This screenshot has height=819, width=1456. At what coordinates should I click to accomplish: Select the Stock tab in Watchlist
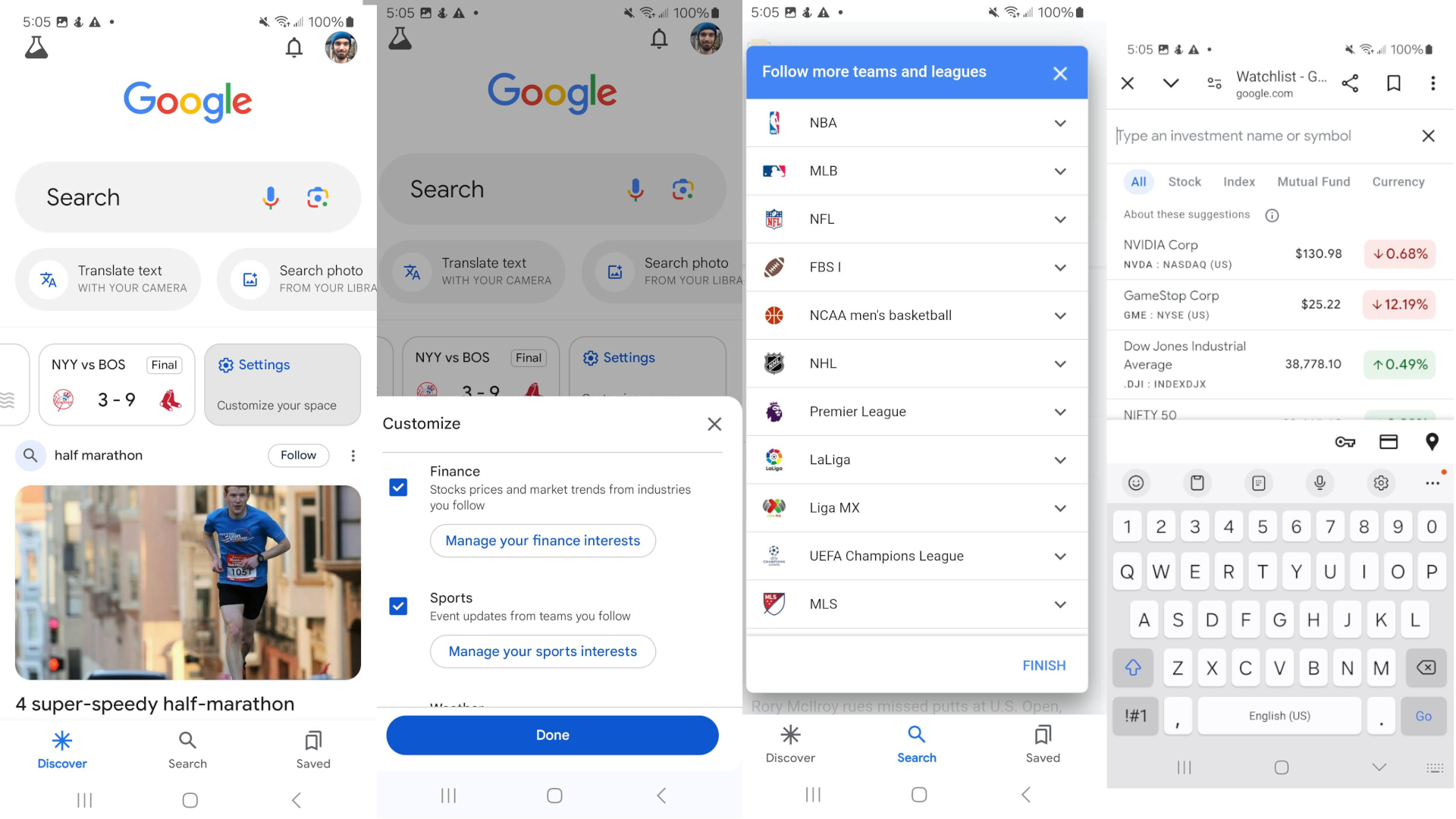click(x=1185, y=181)
